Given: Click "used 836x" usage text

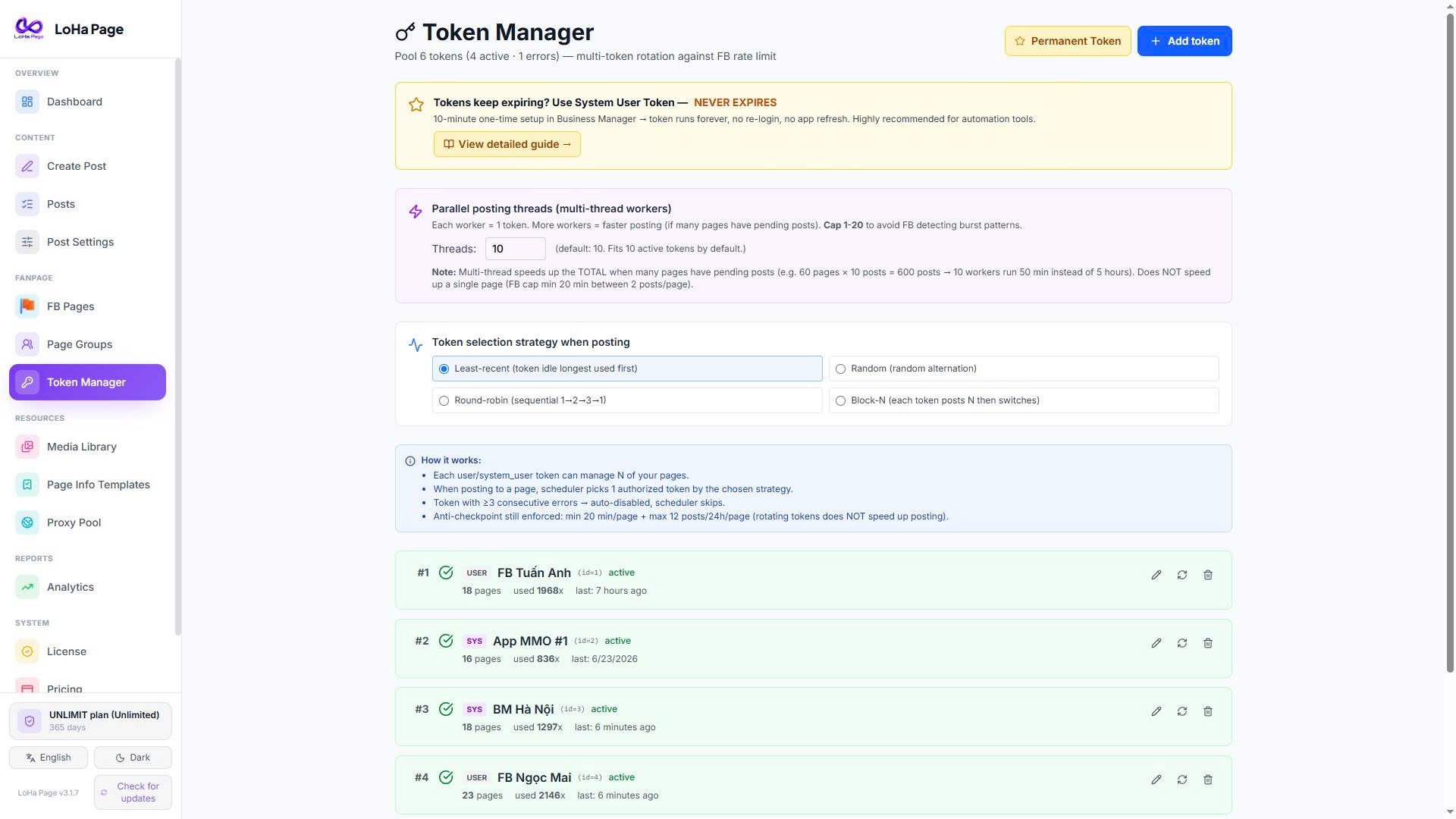Looking at the screenshot, I should tap(536, 659).
